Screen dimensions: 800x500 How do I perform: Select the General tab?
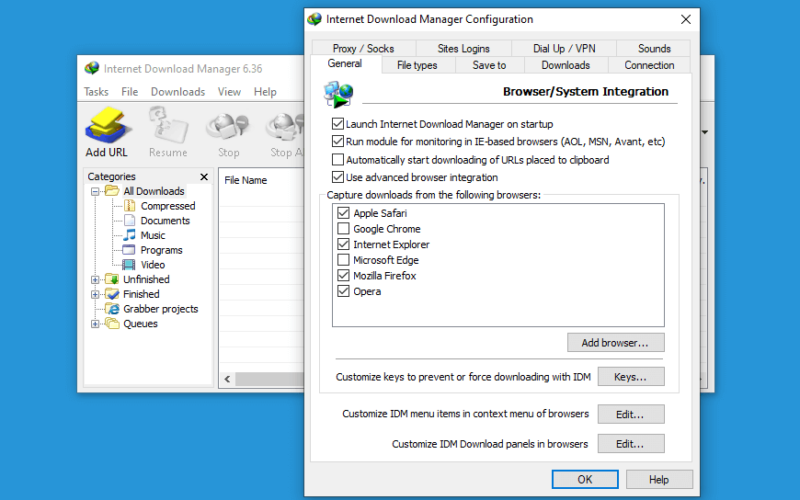point(345,64)
